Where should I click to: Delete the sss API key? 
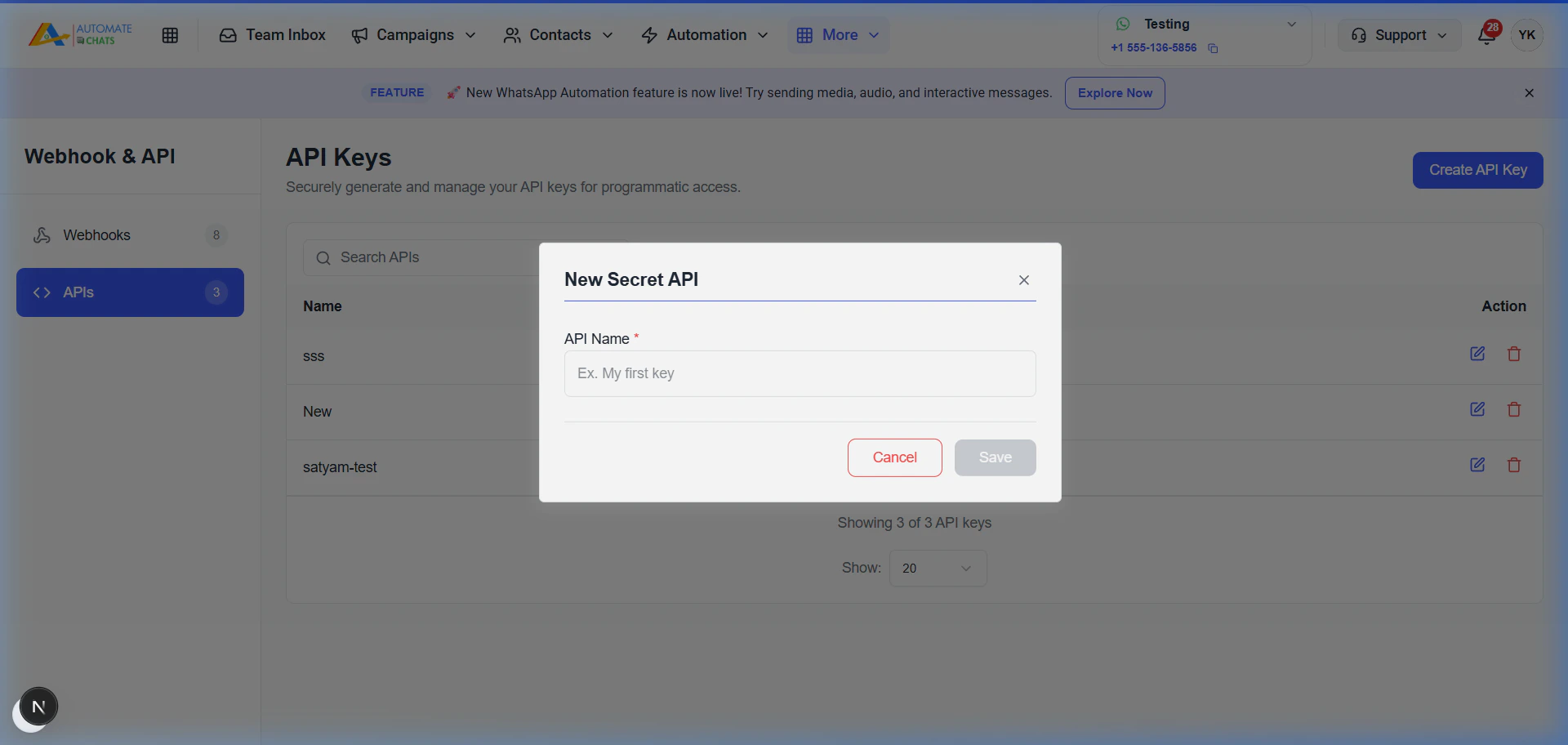[x=1513, y=354]
